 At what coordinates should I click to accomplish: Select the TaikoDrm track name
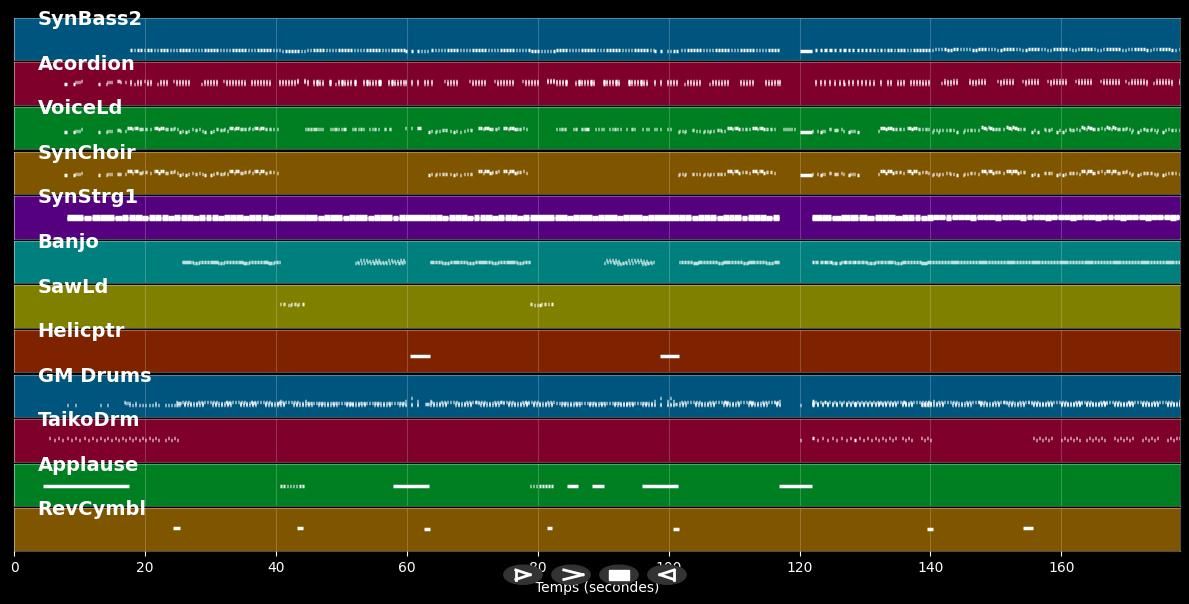click(x=88, y=420)
